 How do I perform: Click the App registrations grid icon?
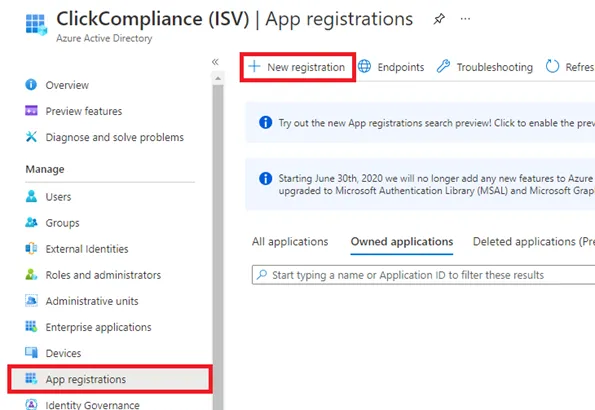point(31,378)
